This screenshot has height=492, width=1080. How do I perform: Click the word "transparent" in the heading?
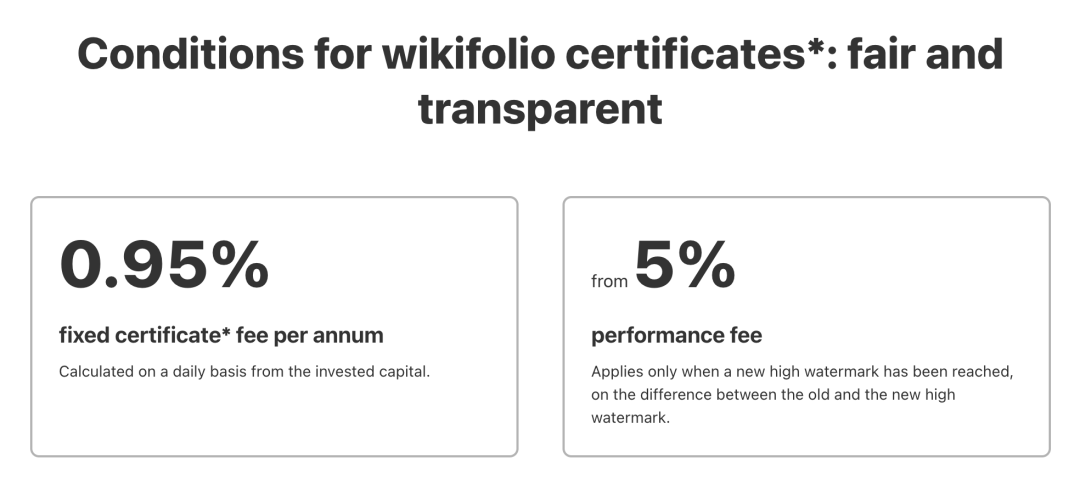click(540, 108)
